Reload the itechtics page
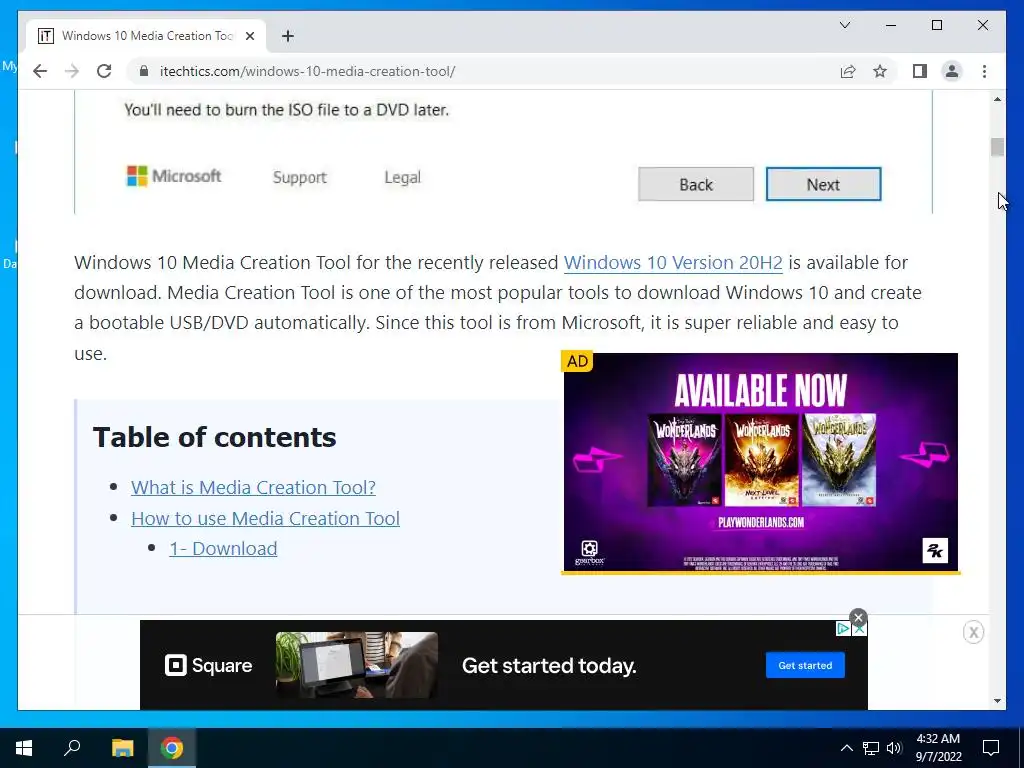 [104, 71]
